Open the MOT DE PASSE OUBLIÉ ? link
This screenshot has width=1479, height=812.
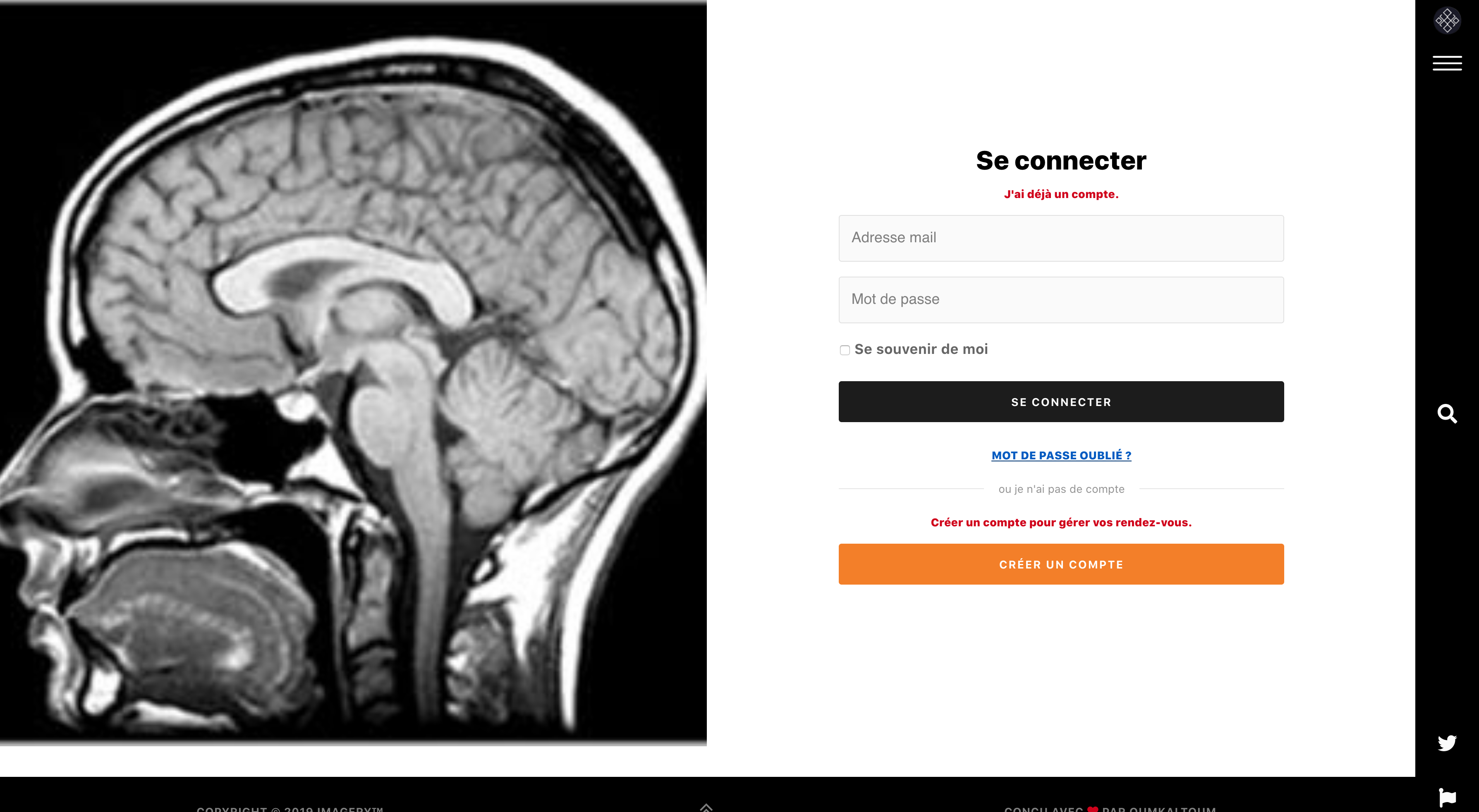[1061, 456]
